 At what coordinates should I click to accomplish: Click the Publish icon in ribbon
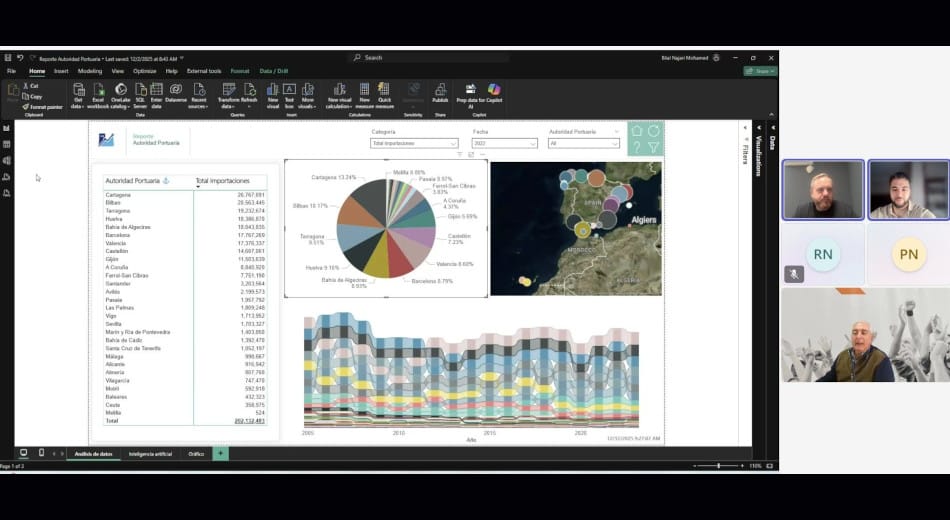pos(440,91)
